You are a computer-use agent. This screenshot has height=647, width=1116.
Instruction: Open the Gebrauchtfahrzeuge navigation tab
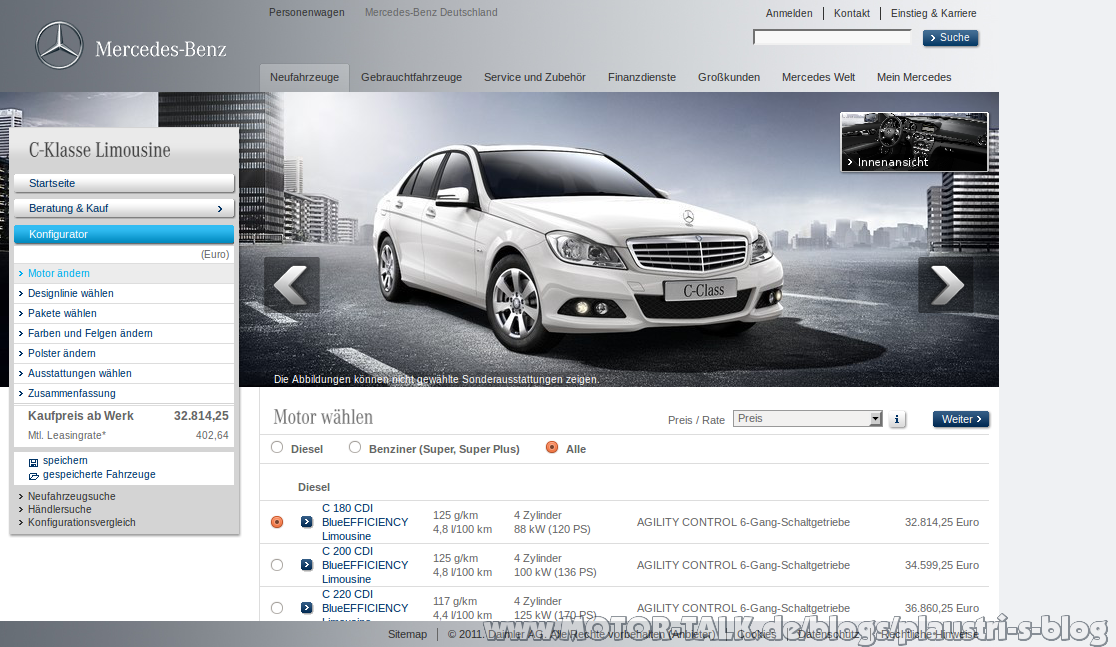[x=411, y=77]
